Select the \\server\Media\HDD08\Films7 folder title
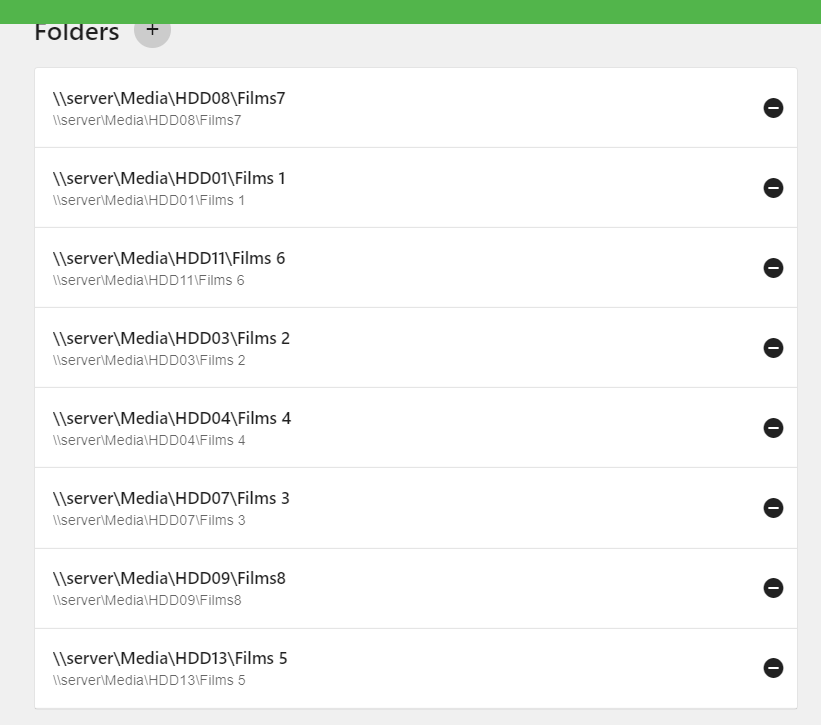The width and height of the screenshot is (821, 725). coord(169,98)
